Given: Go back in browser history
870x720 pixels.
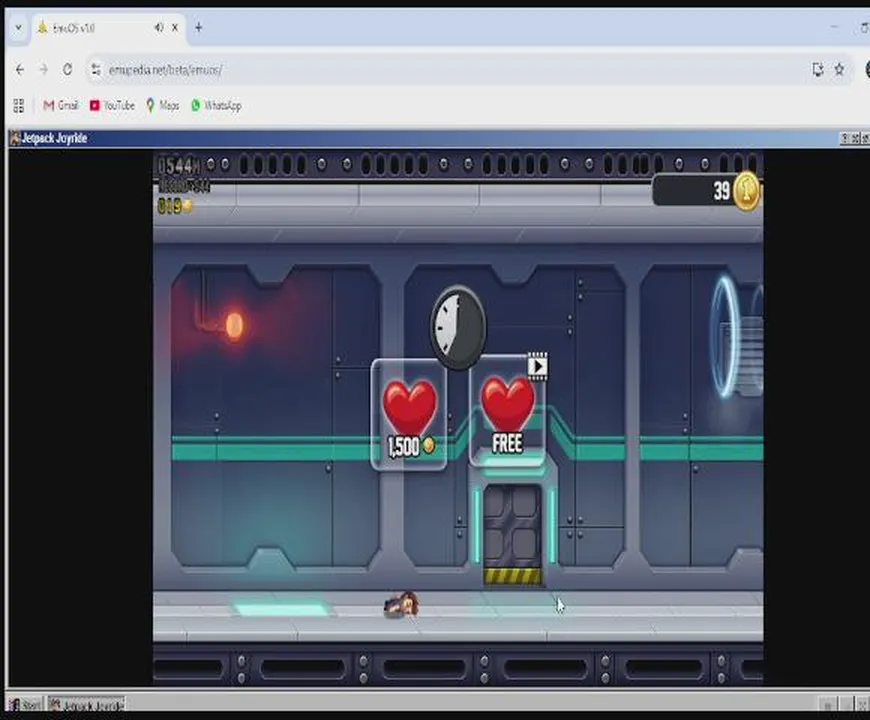Looking at the screenshot, I should pos(20,69).
